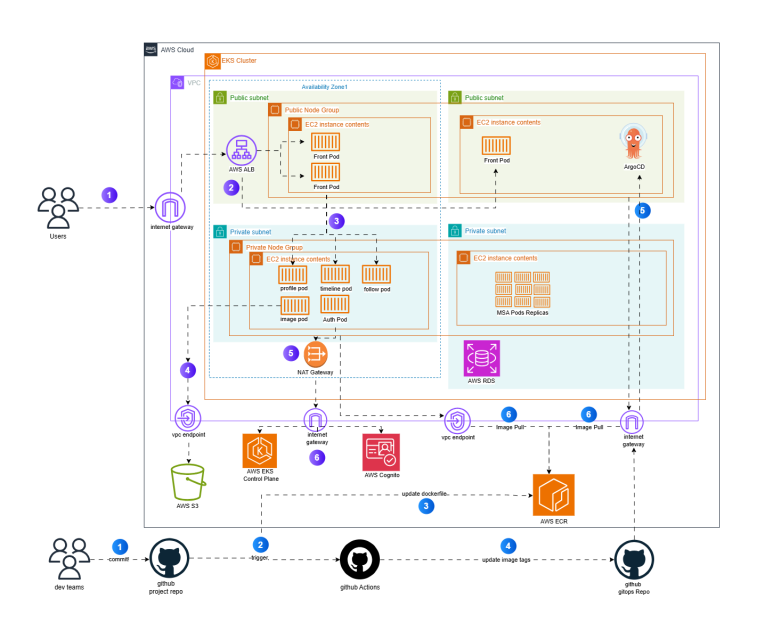Click the AWS S3 bucket icon

188,482
